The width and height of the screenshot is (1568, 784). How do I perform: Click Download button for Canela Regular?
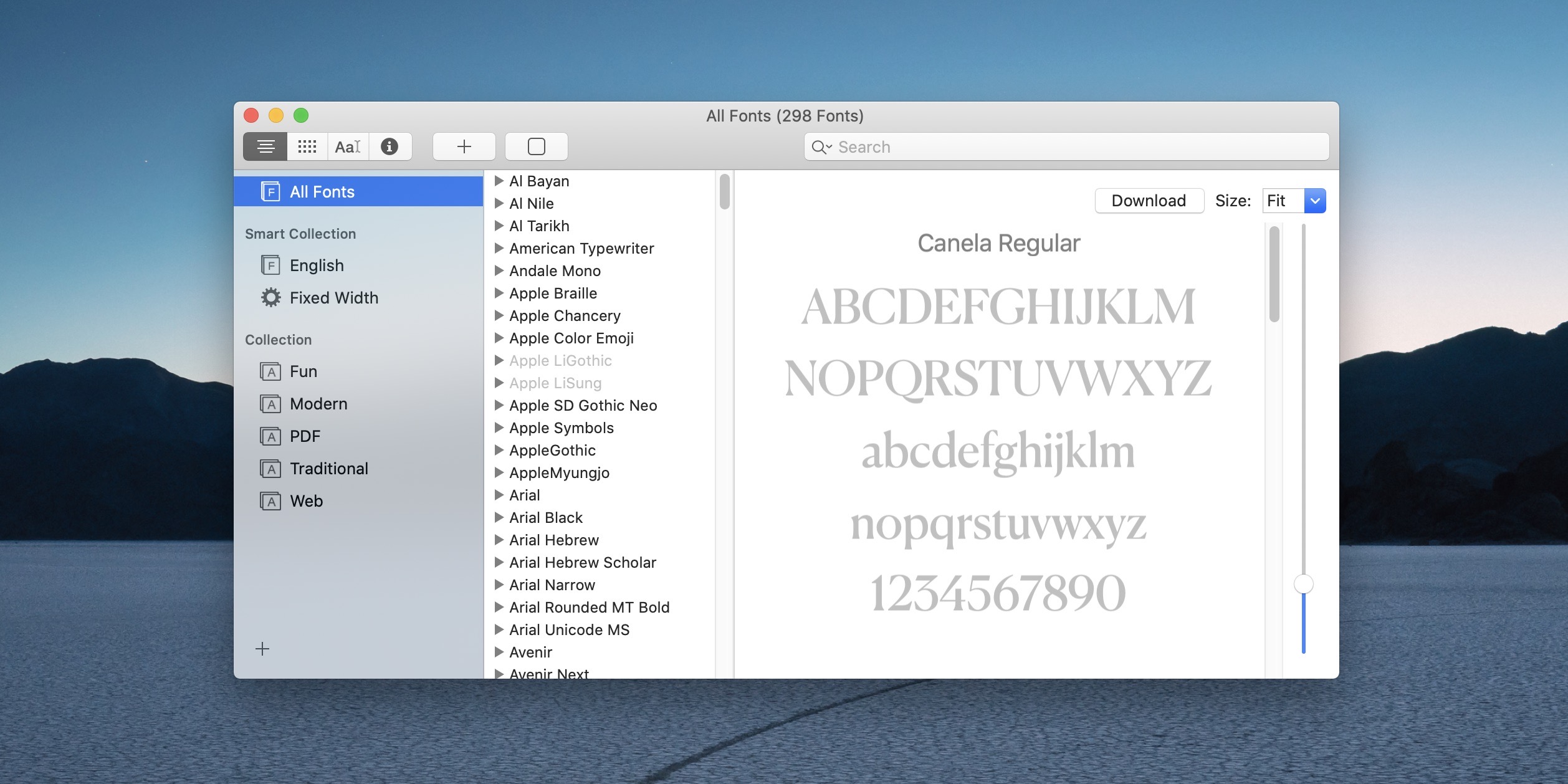(1148, 200)
